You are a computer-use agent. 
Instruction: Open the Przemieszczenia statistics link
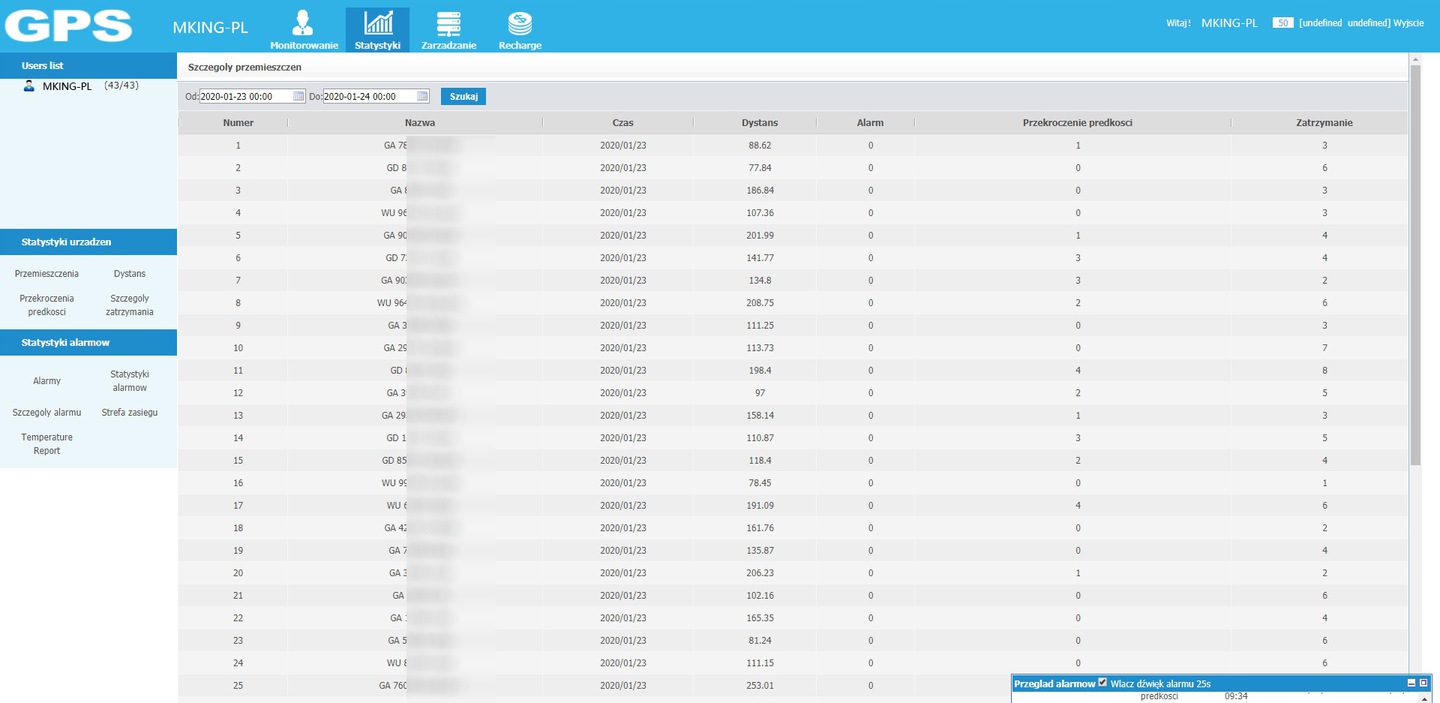(x=47, y=273)
